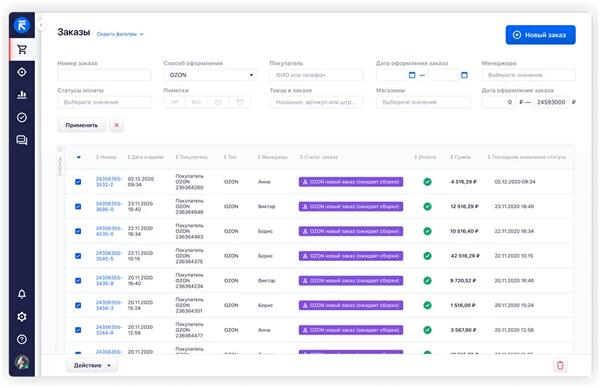The width and height of the screenshot is (600, 388).
Task: Open settings gear icon in sidebar
Action: (x=22, y=316)
